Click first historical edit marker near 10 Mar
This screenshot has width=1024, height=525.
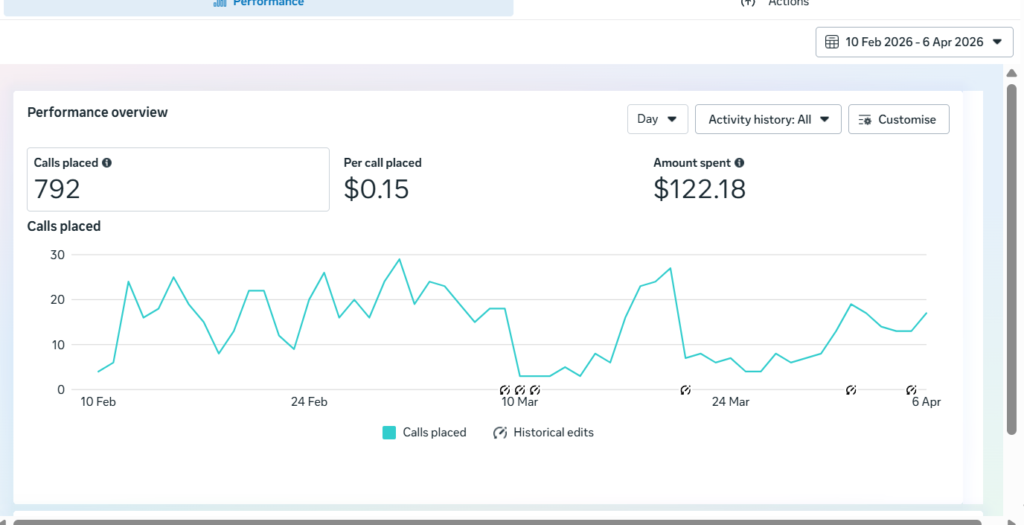point(504,390)
